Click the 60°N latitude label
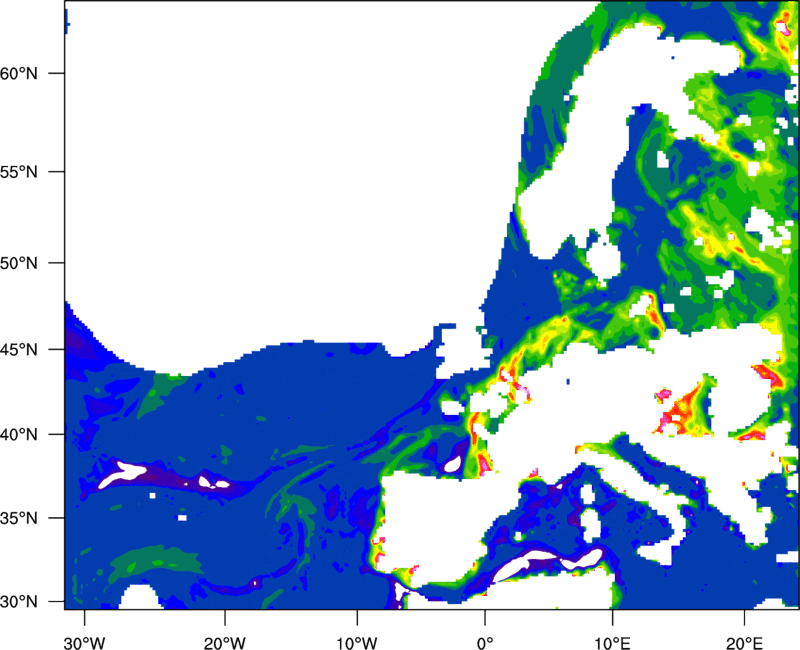The height and width of the screenshot is (650, 800). tap(19, 73)
